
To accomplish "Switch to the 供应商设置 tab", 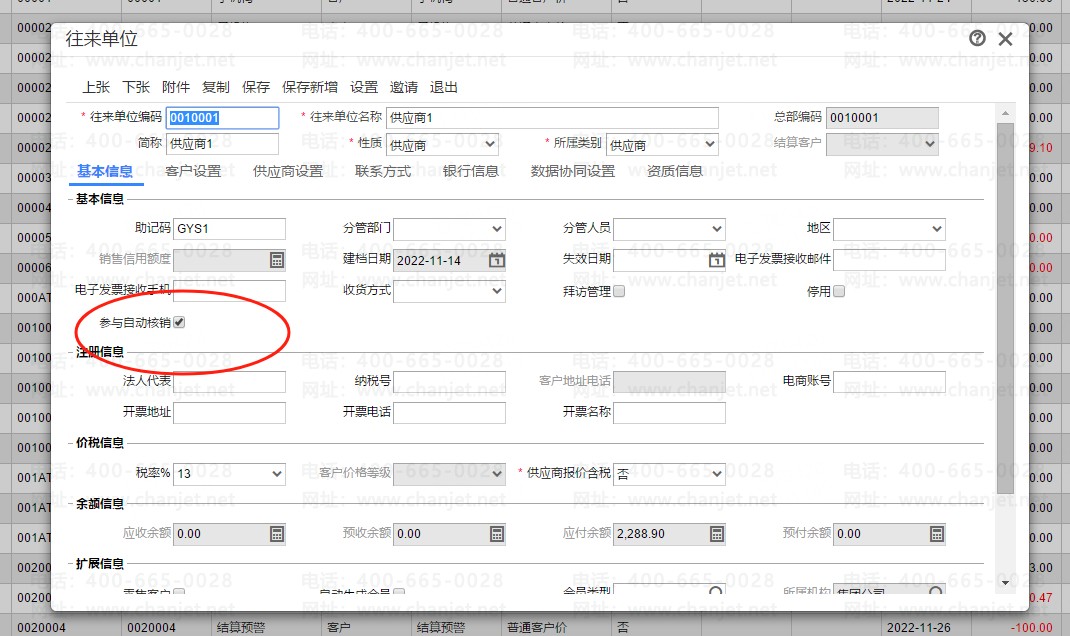I will [288, 171].
